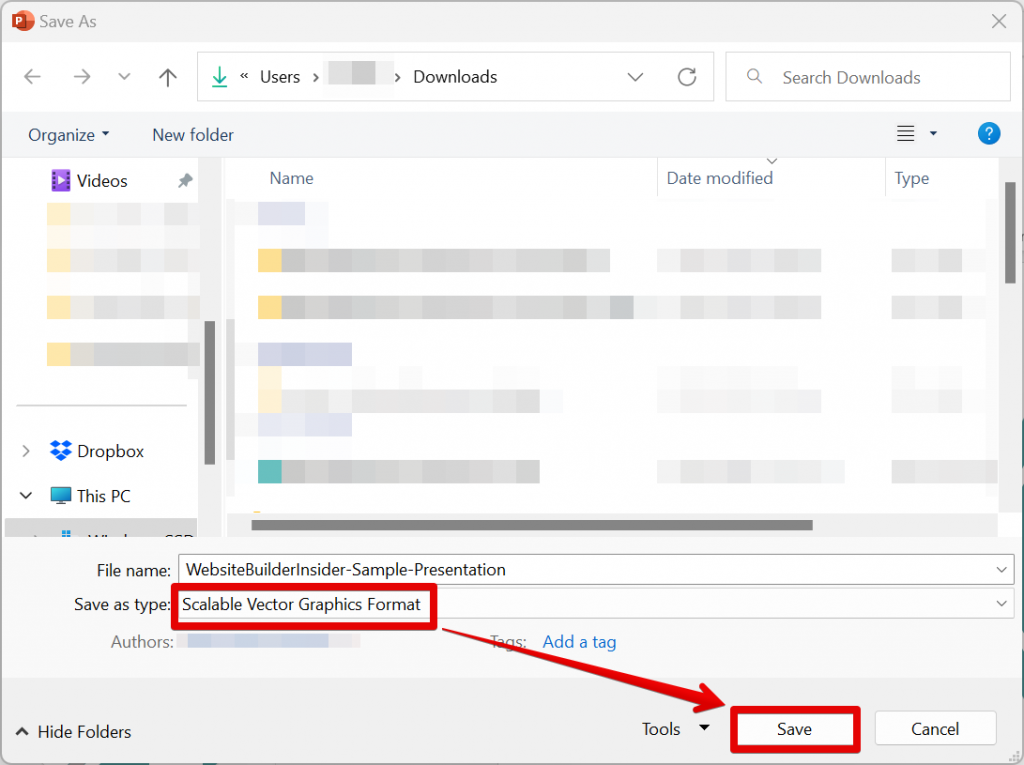
Task: Expand the This PC sidebar chevron
Action: (25, 495)
